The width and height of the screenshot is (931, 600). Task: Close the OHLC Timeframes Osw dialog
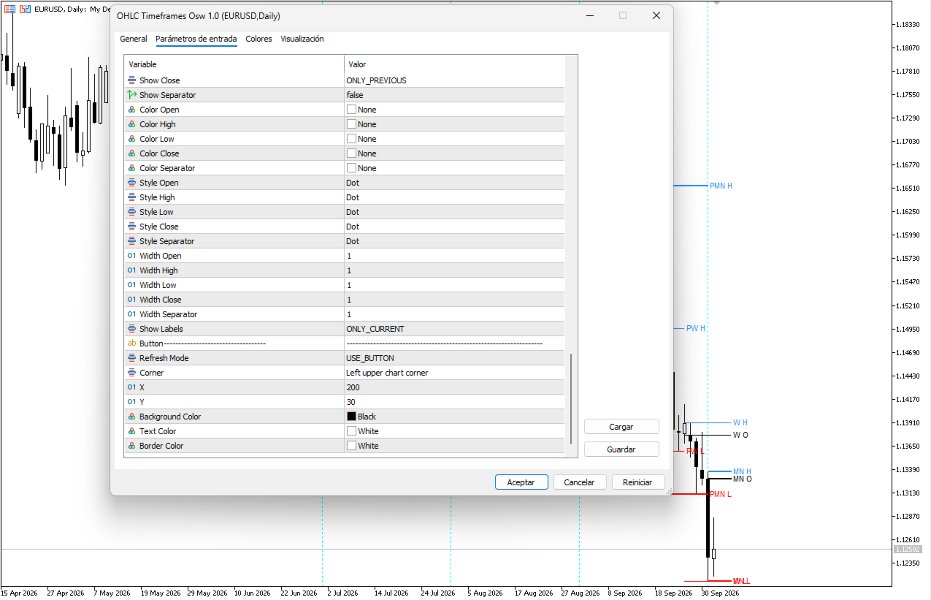point(656,15)
